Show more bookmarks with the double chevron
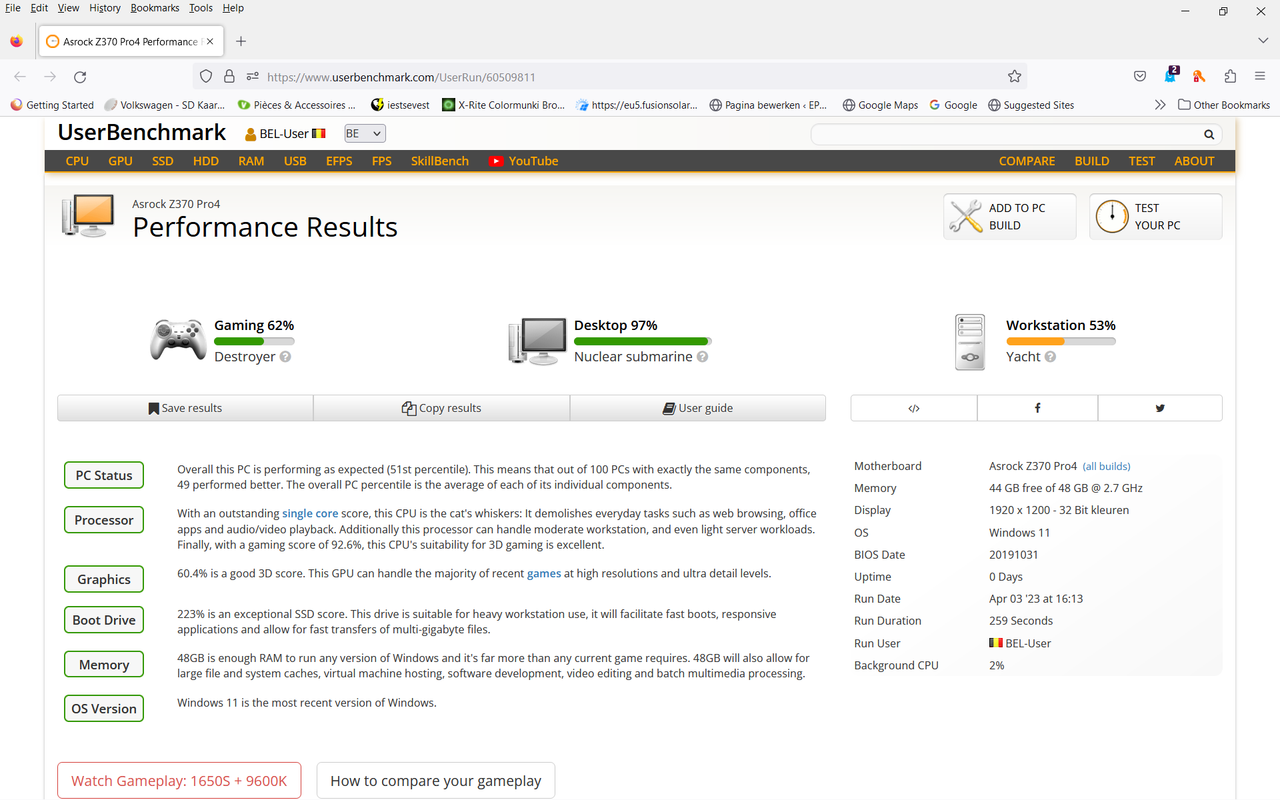 pyautogui.click(x=1160, y=104)
